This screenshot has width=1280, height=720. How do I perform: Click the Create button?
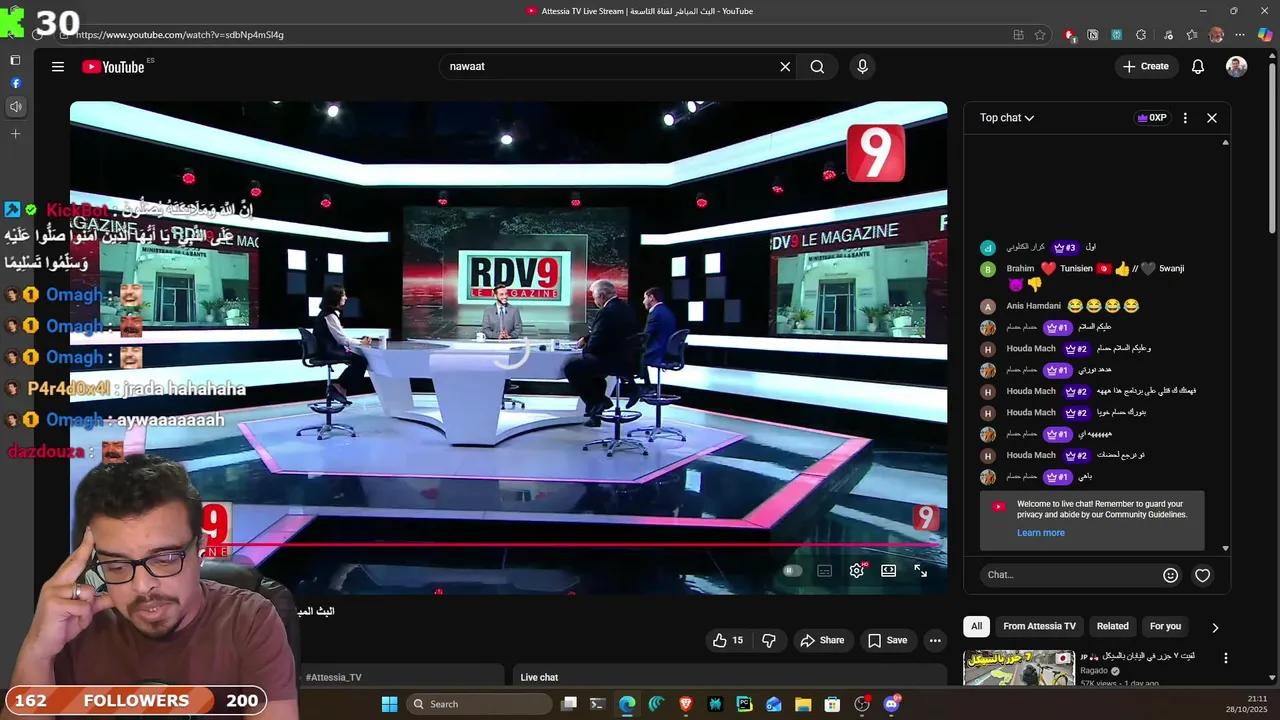[1146, 67]
